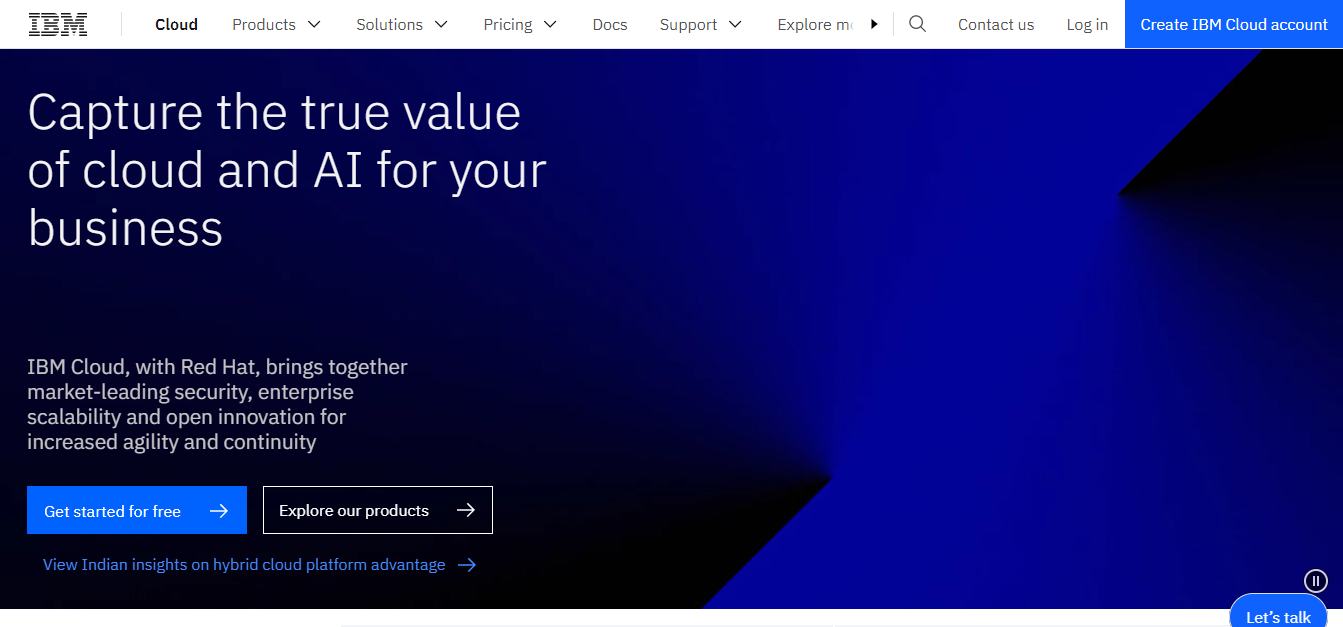Image resolution: width=1343 pixels, height=627 pixels.
Task: Open the Docs menu item
Action: click(x=610, y=24)
